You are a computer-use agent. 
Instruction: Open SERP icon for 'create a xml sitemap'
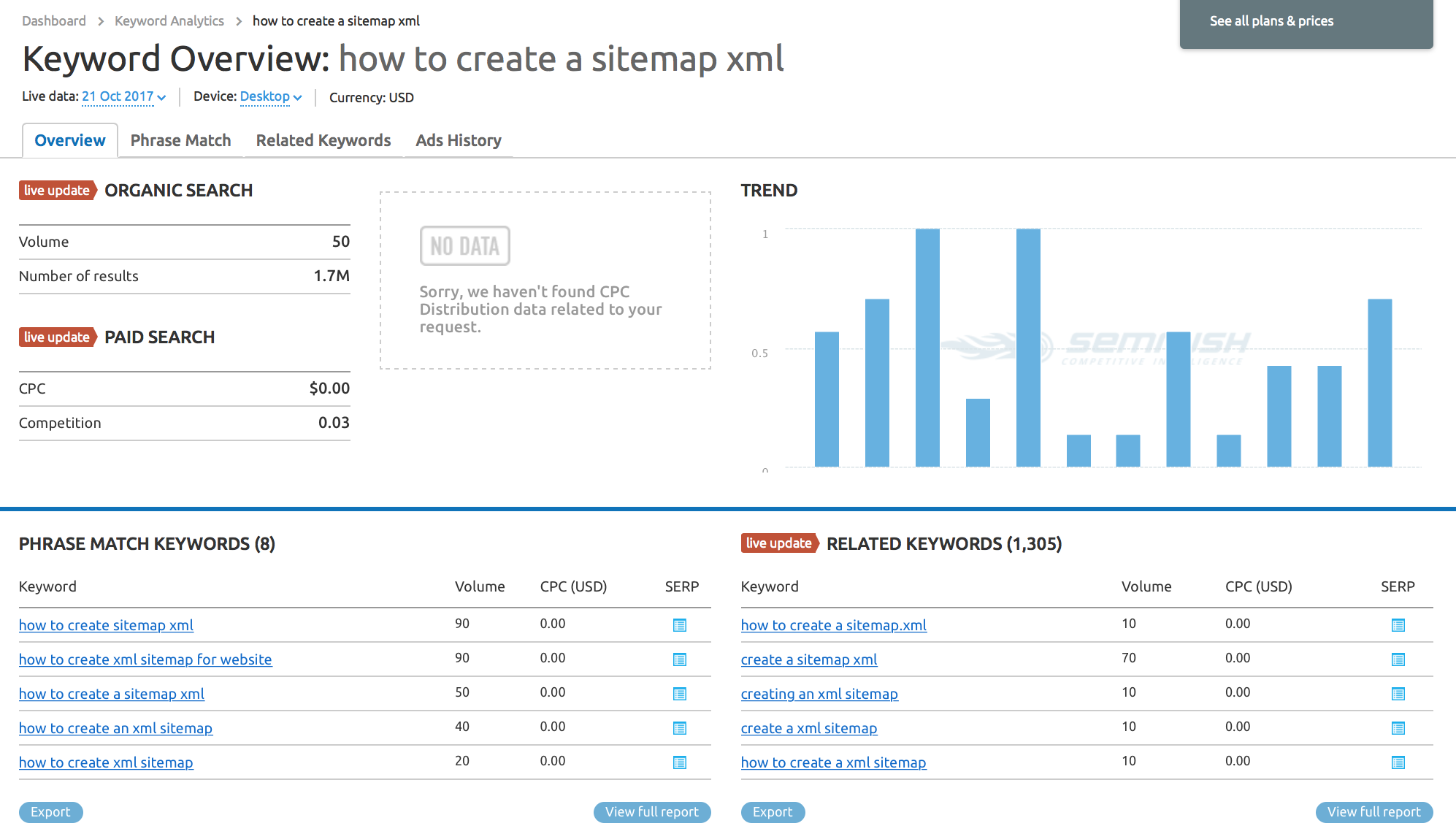tap(1398, 728)
